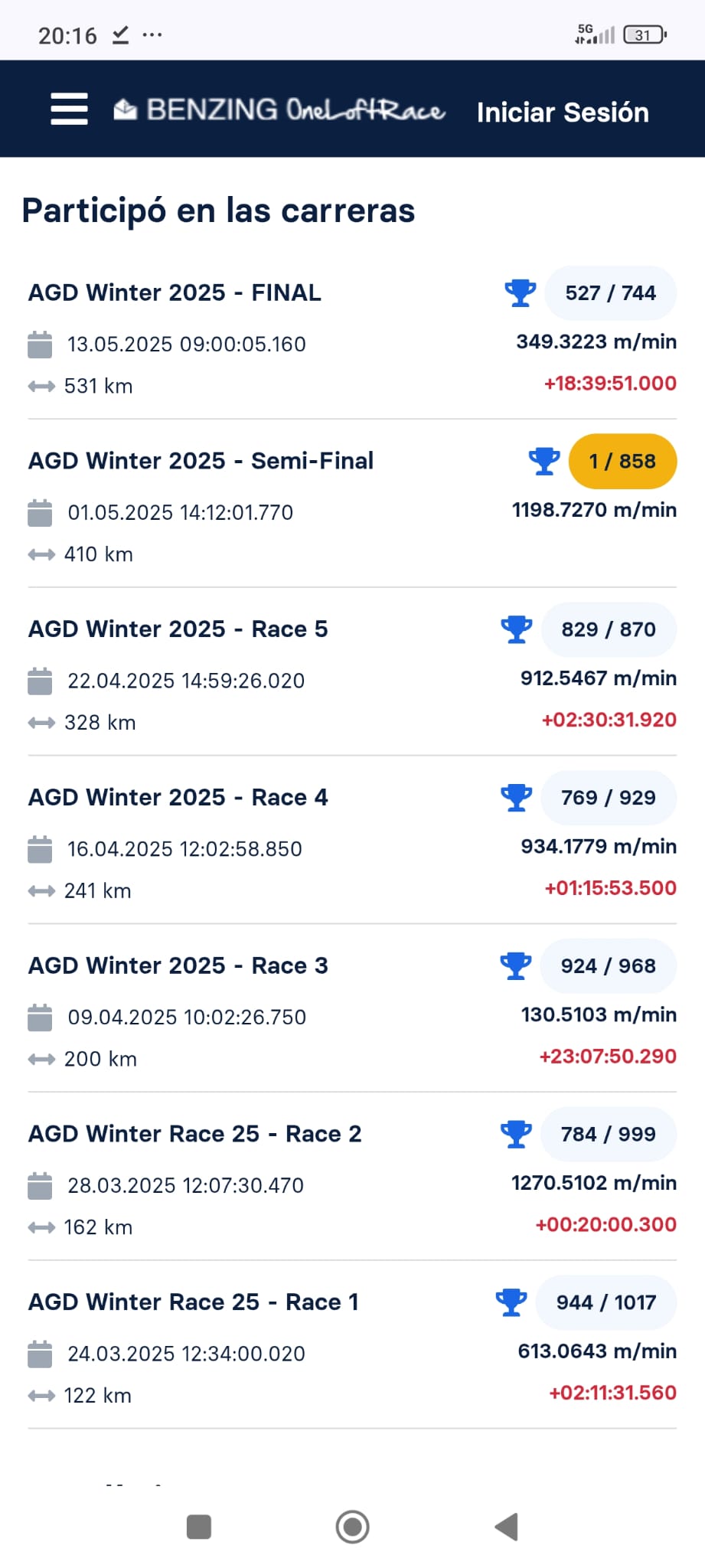Open AGD Winter 2025 - Semi-Final race
This screenshot has height=1568, width=705.
pyautogui.click(x=201, y=461)
